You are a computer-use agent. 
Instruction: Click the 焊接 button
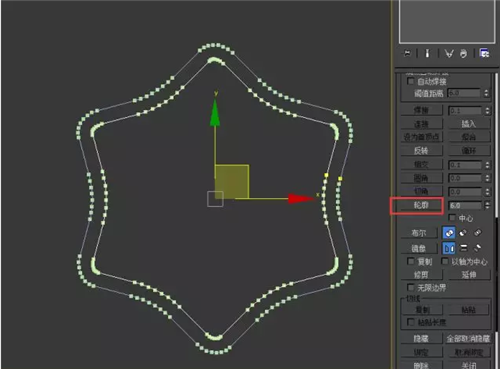pos(421,110)
